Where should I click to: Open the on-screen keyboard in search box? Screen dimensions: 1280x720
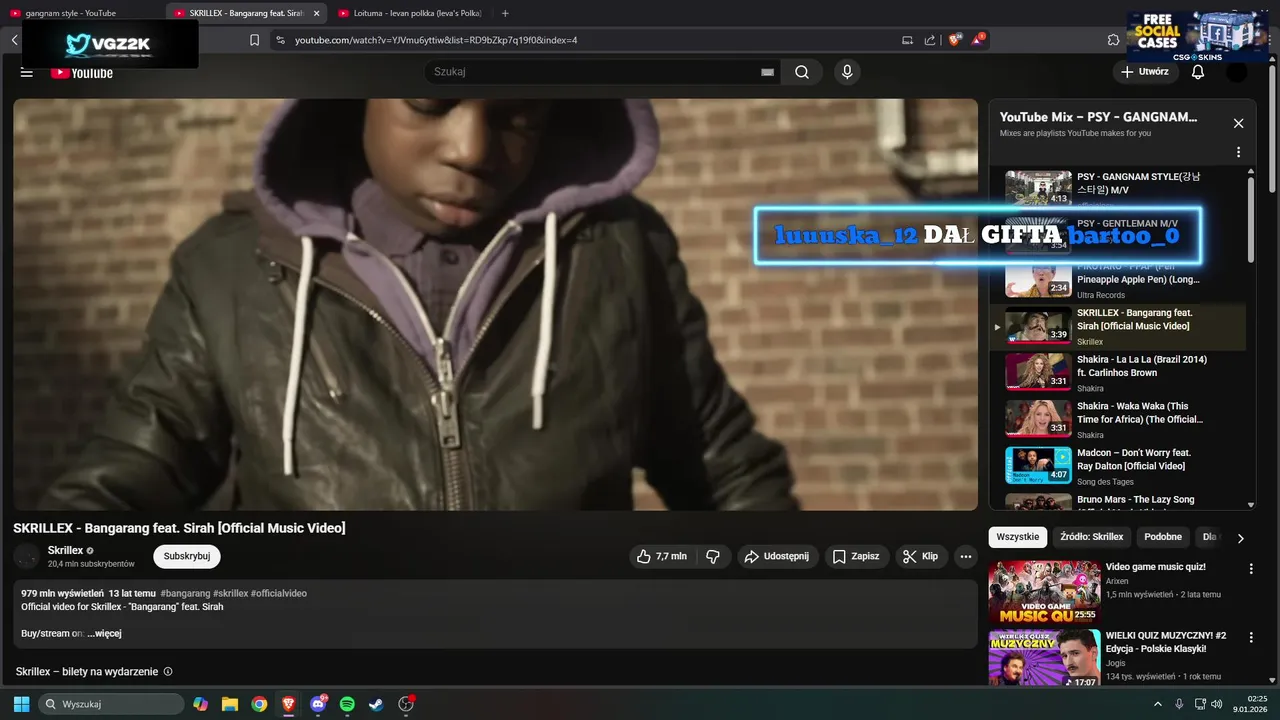768,72
